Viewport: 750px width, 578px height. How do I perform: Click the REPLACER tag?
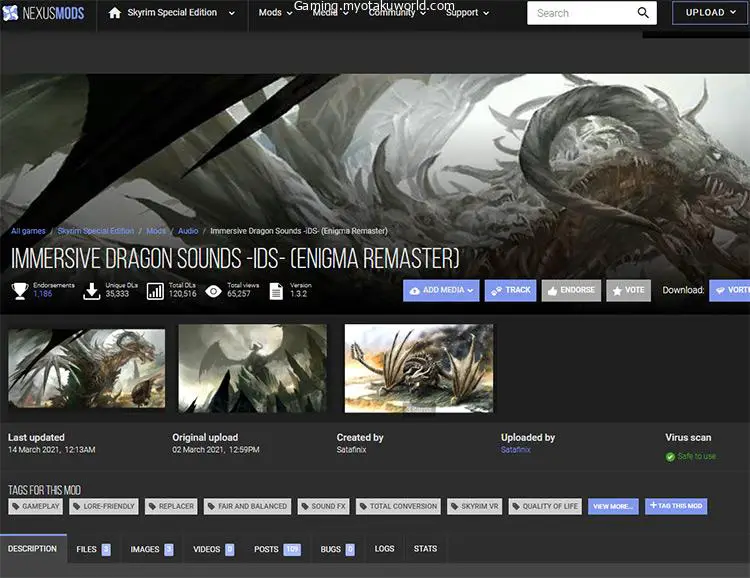(171, 506)
